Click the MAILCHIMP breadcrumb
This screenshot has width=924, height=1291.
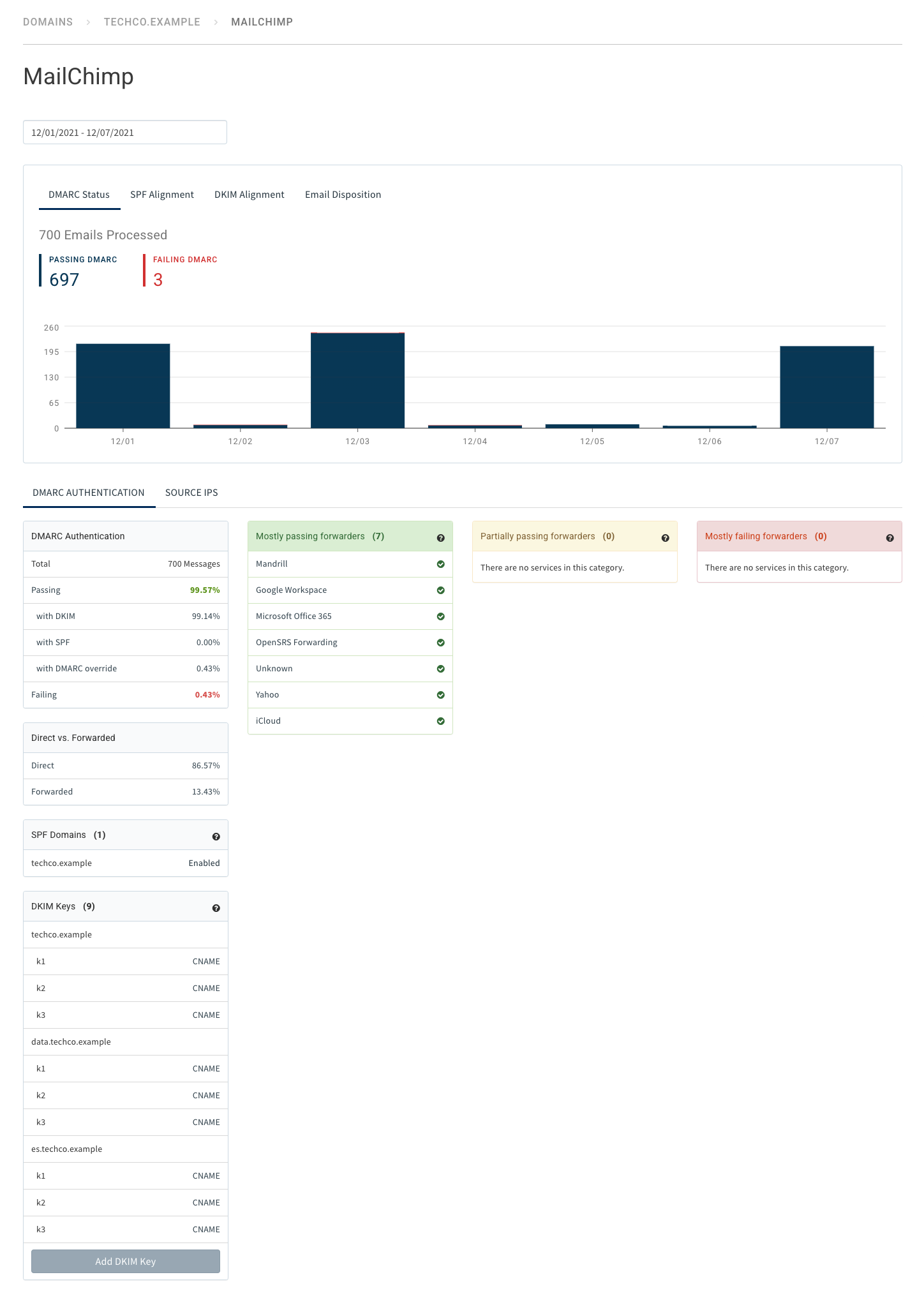point(262,22)
